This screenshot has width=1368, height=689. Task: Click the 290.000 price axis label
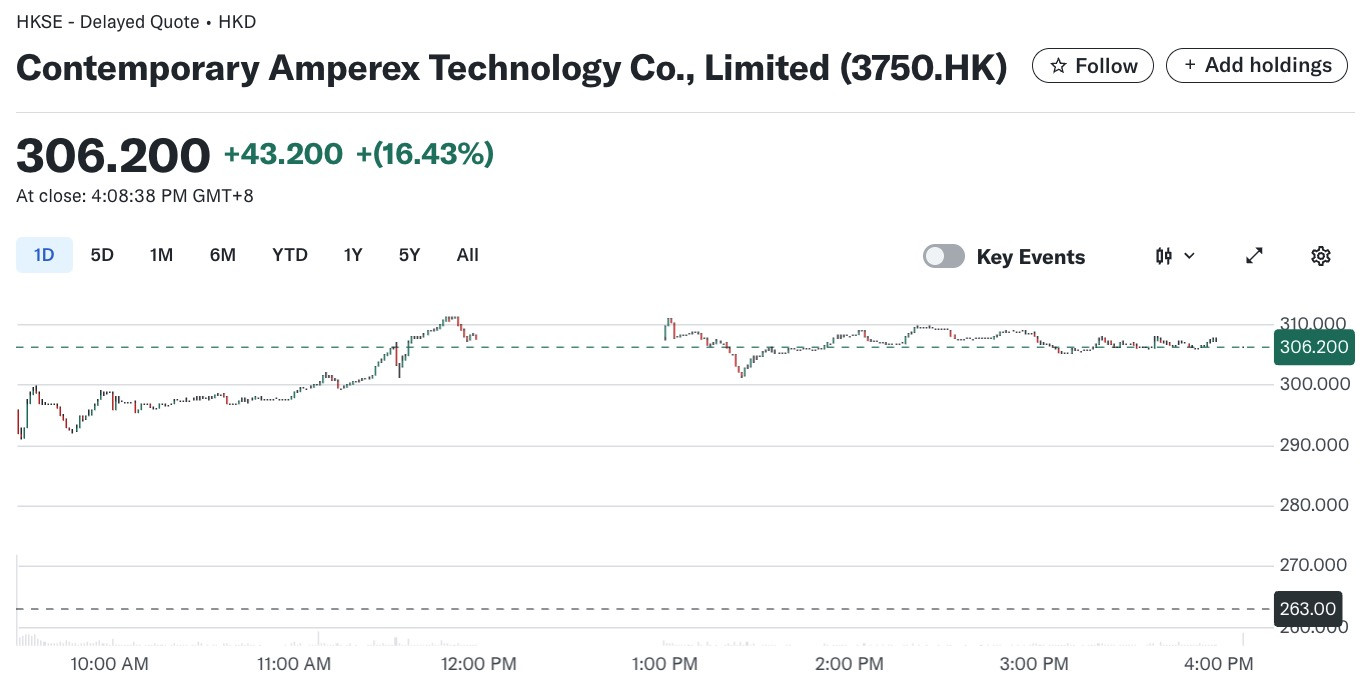pos(1314,444)
